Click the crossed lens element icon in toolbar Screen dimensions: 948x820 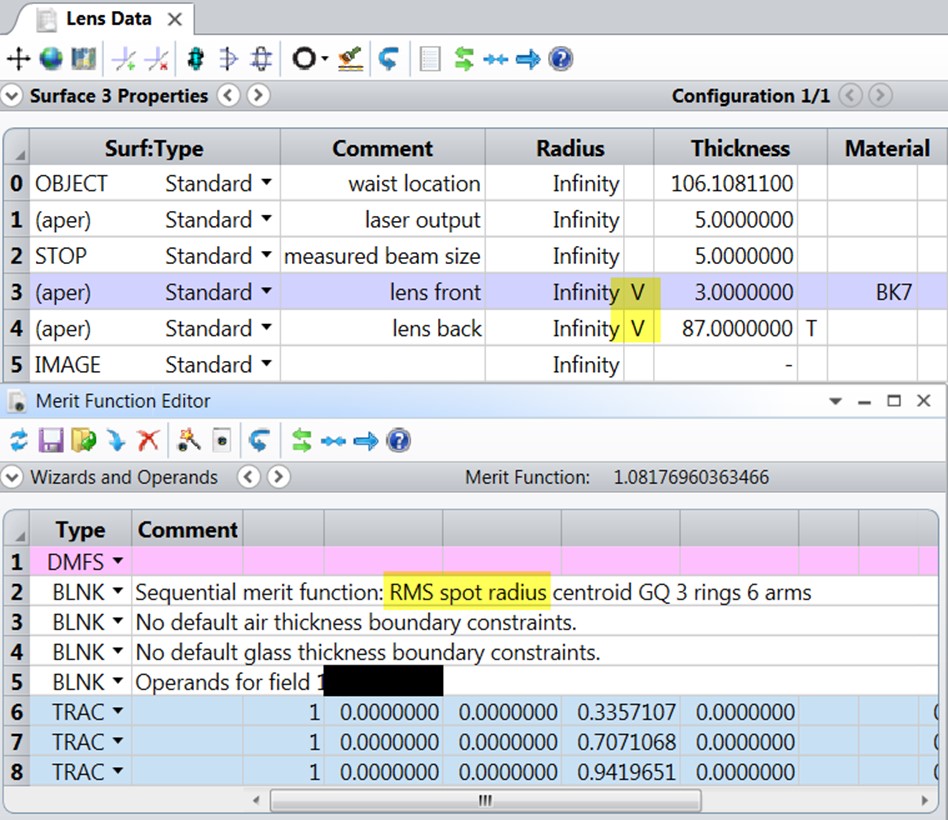click(261, 59)
